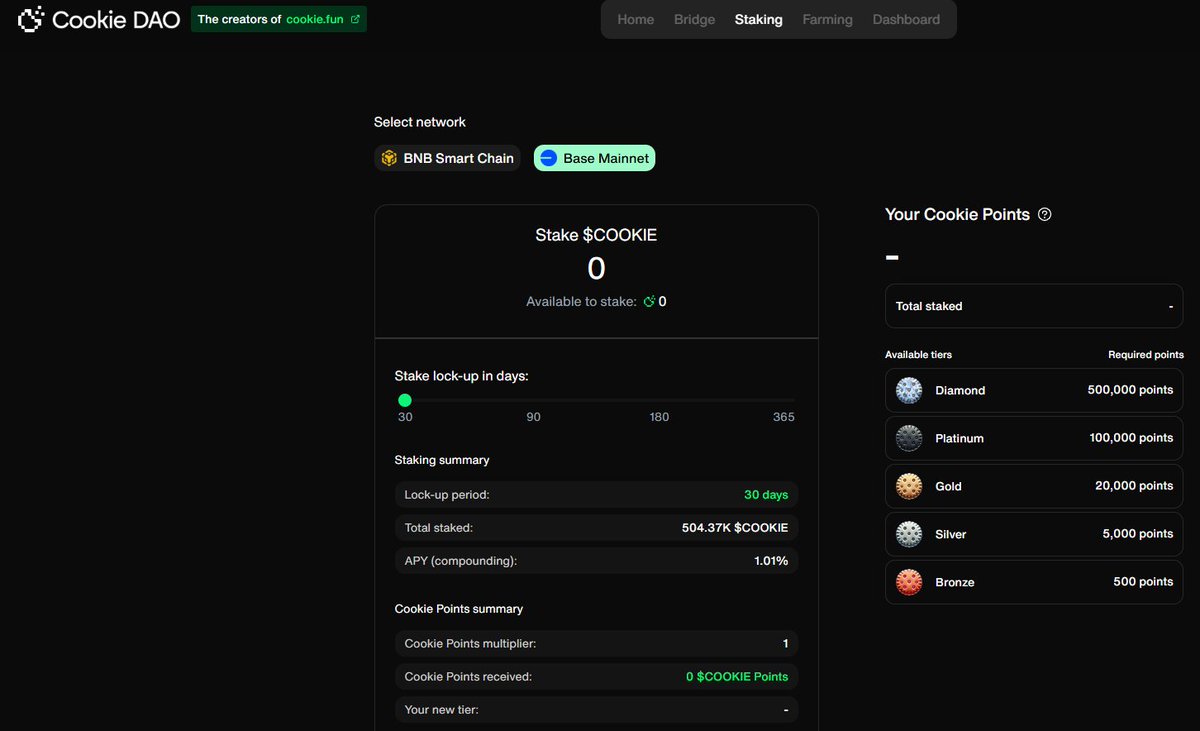Image resolution: width=1200 pixels, height=731 pixels.
Task: Click the cookie token icon beside available balance
Action: (x=649, y=301)
